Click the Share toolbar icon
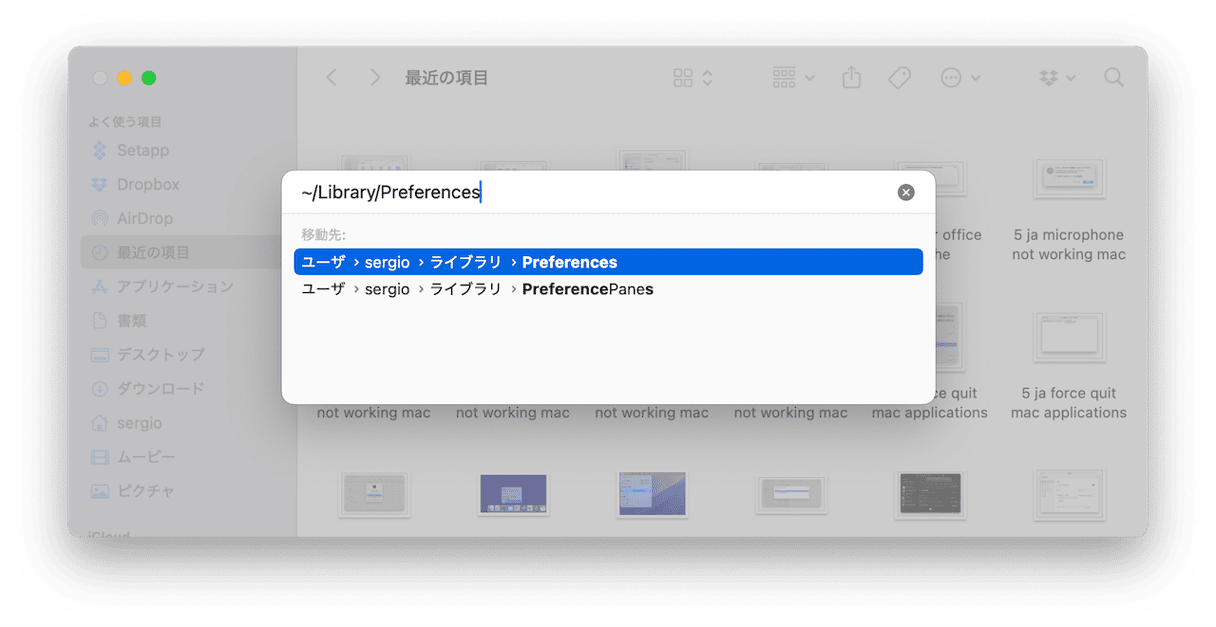The width and height of the screenshot is (1216, 627). click(851, 78)
